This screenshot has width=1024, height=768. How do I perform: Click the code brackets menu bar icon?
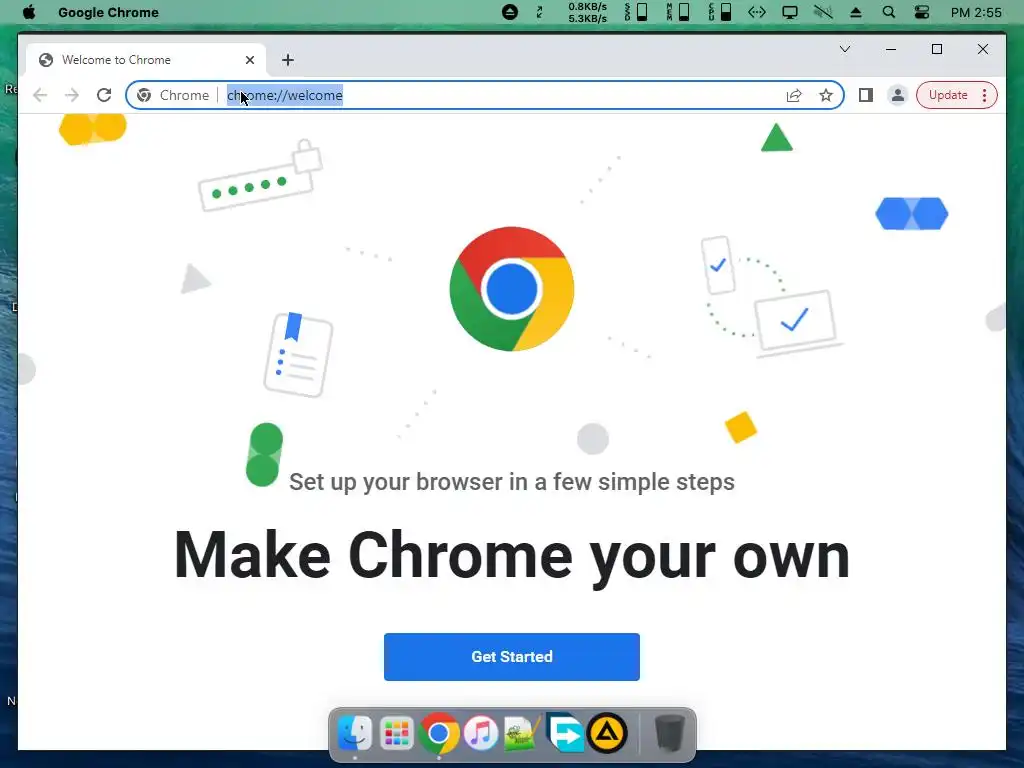(757, 12)
